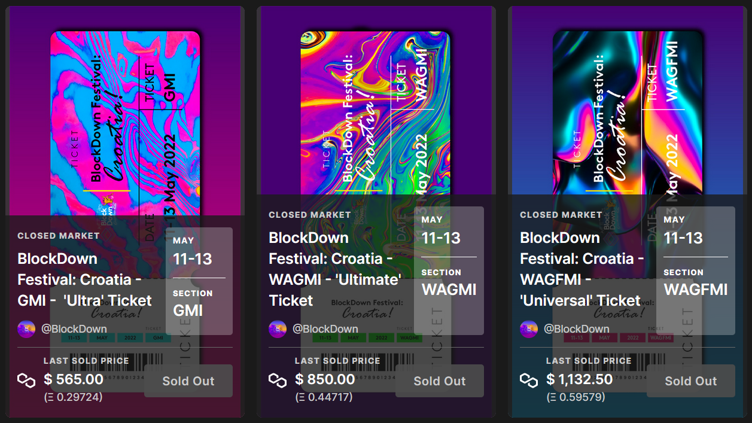The image size is (752, 423).
Task: Click Sold Out button on WAGMI ticket
Action: (439, 381)
